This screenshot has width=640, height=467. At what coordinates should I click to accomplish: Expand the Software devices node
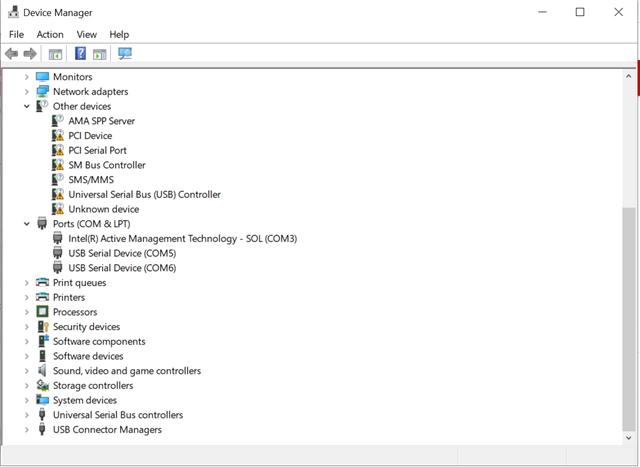[x=27, y=356]
